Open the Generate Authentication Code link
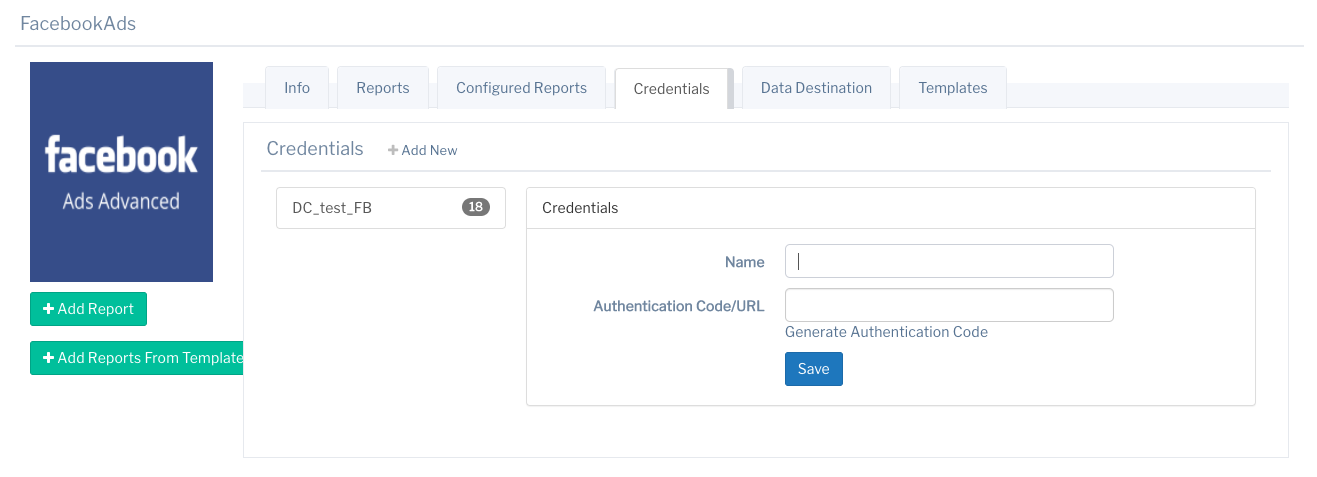The image size is (1317, 477). coord(886,332)
